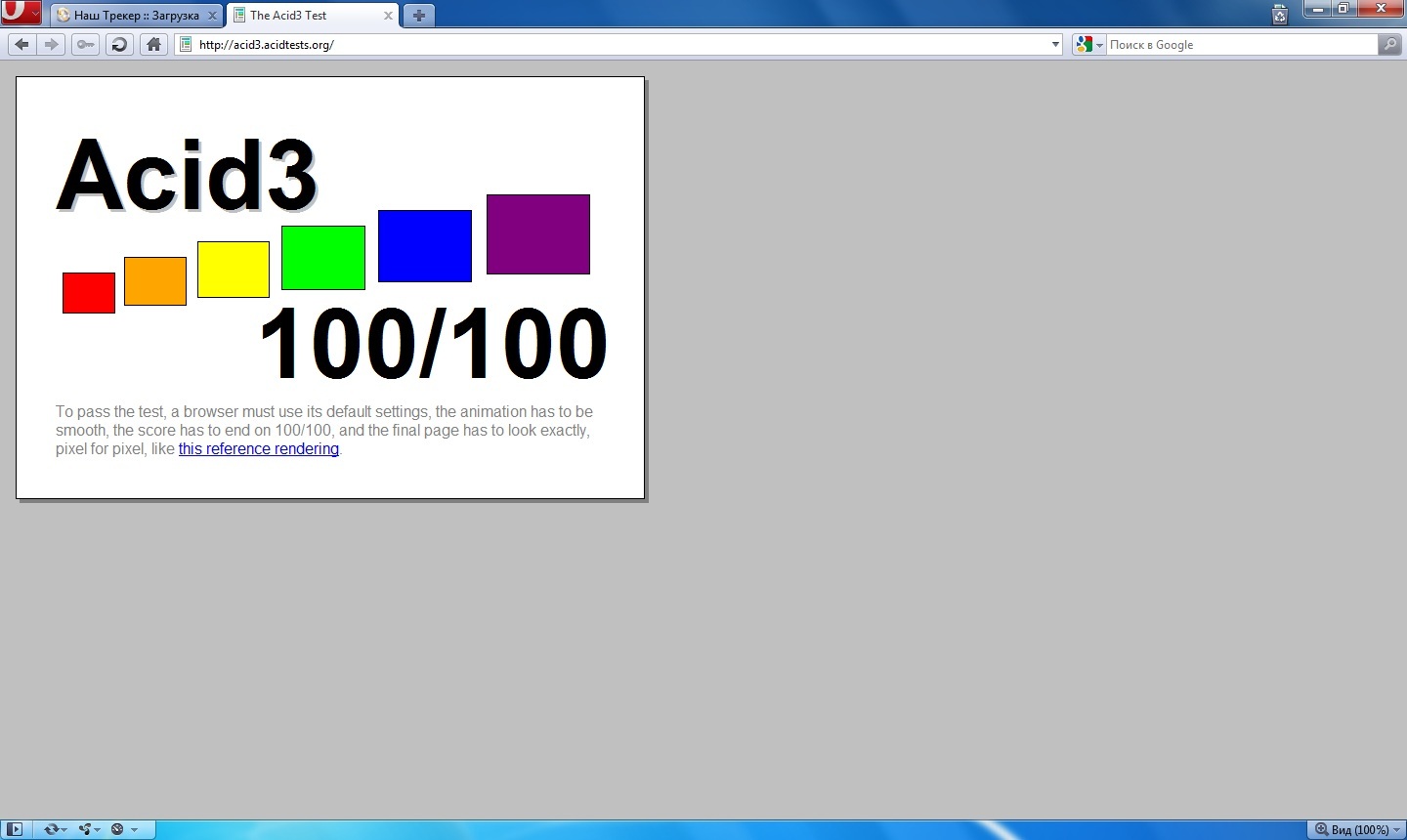Click the 'To pass the test' paragraph
The width and height of the screenshot is (1407, 840).
[324, 431]
